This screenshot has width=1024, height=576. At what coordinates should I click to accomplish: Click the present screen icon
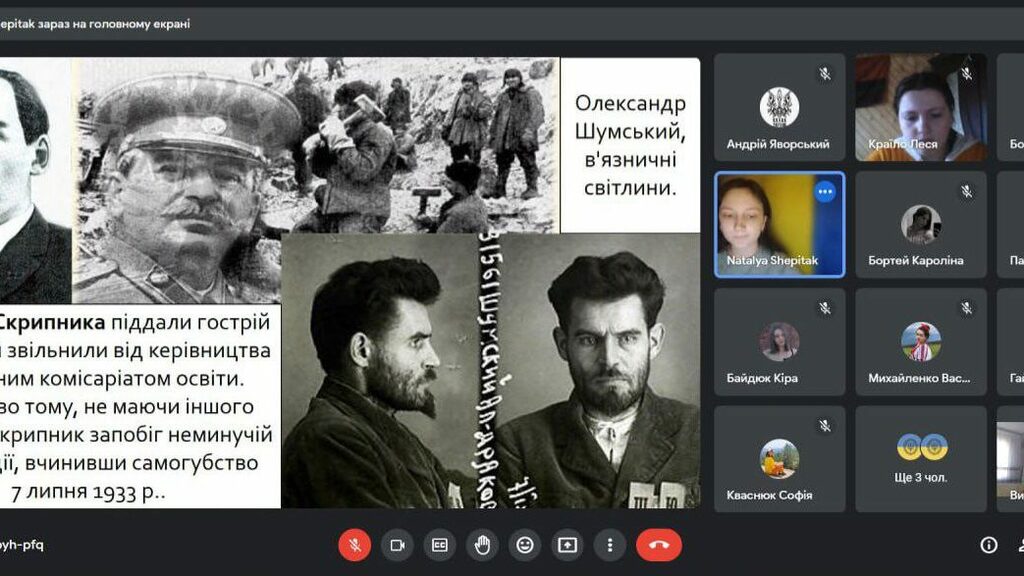[x=567, y=545]
